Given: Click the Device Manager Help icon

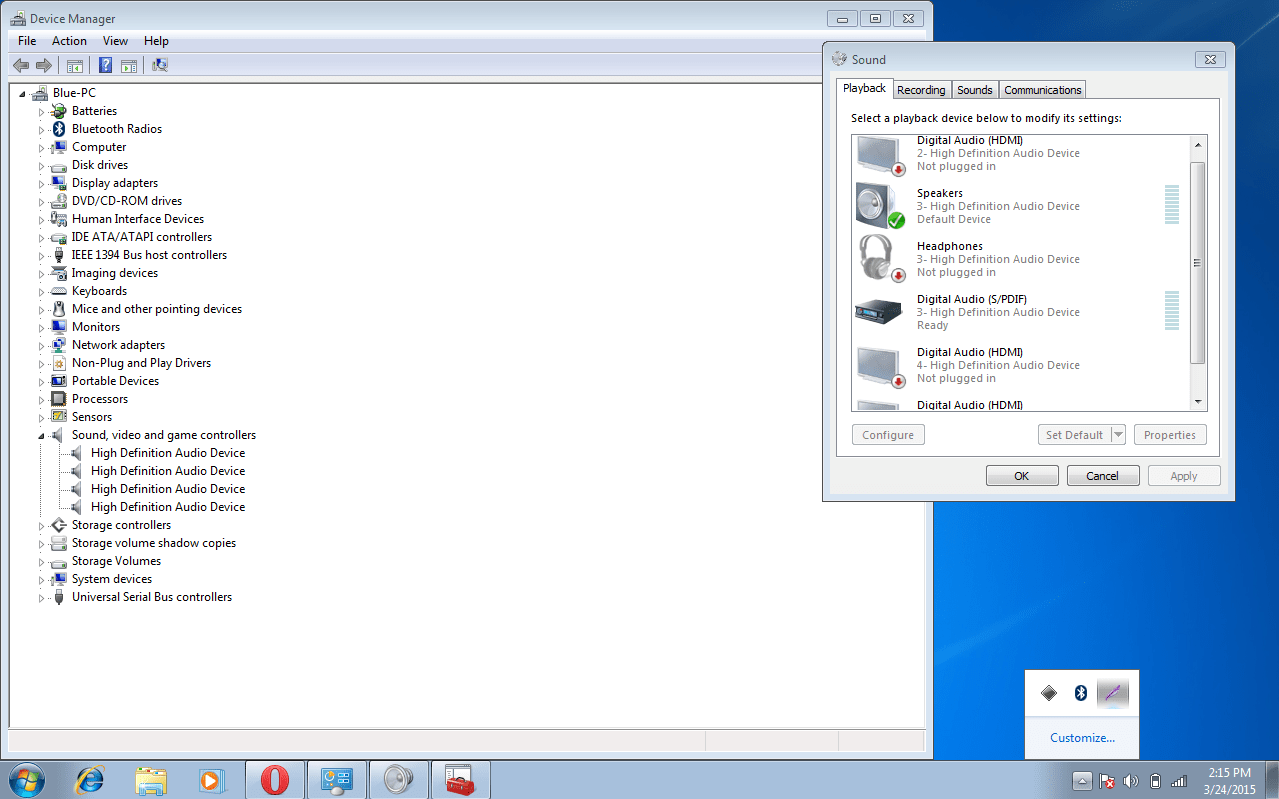Looking at the screenshot, I should (x=105, y=65).
